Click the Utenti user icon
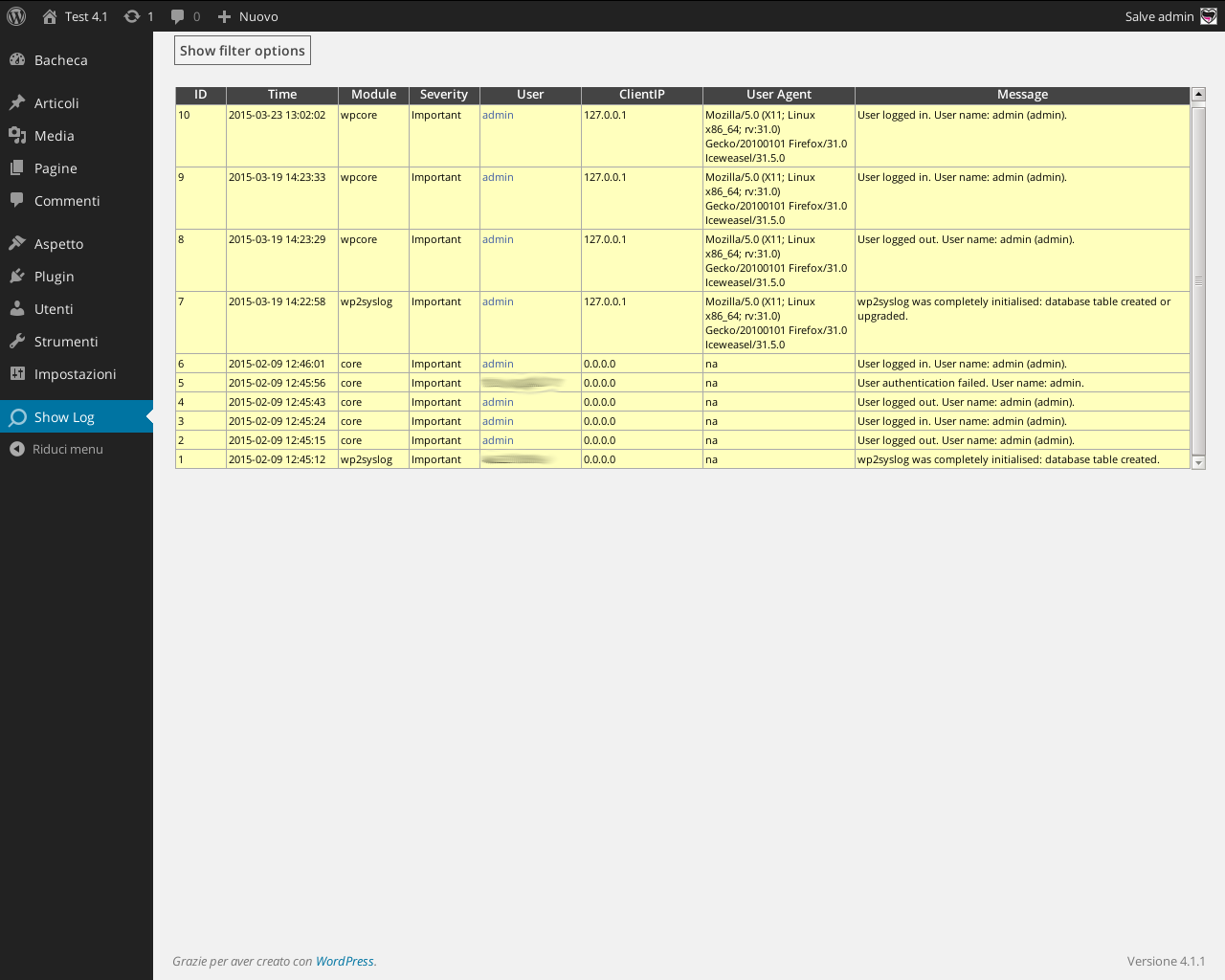This screenshot has width=1225, height=980. pyautogui.click(x=17, y=308)
